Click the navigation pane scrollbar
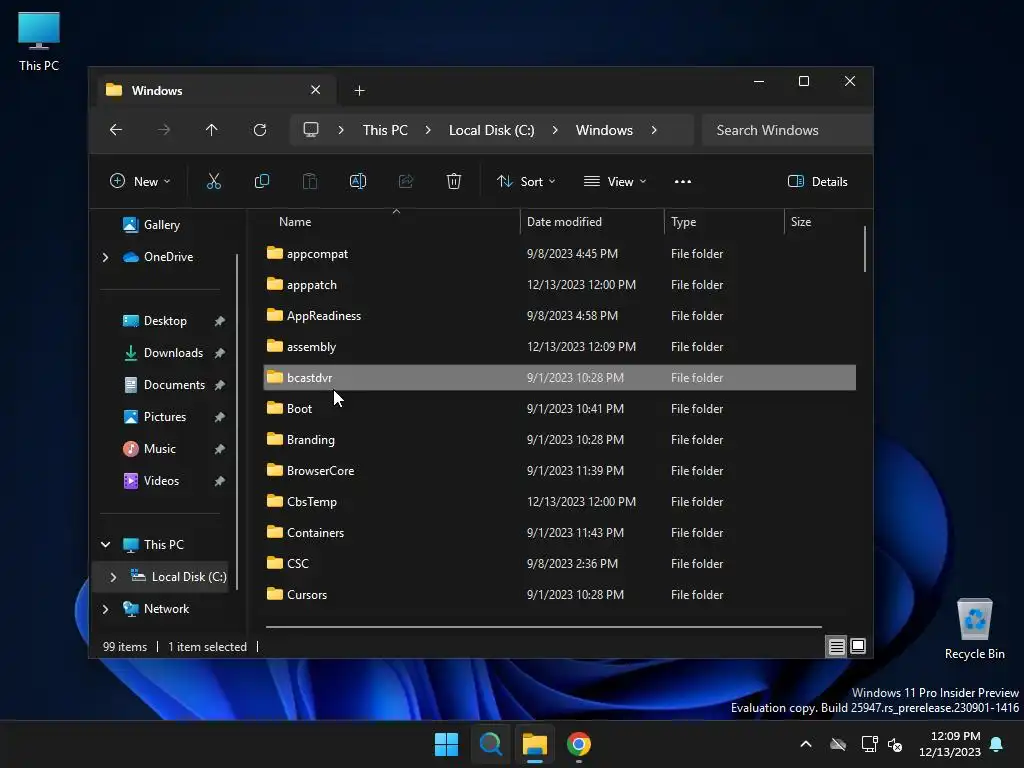The height and width of the screenshot is (768, 1024). 236,421
